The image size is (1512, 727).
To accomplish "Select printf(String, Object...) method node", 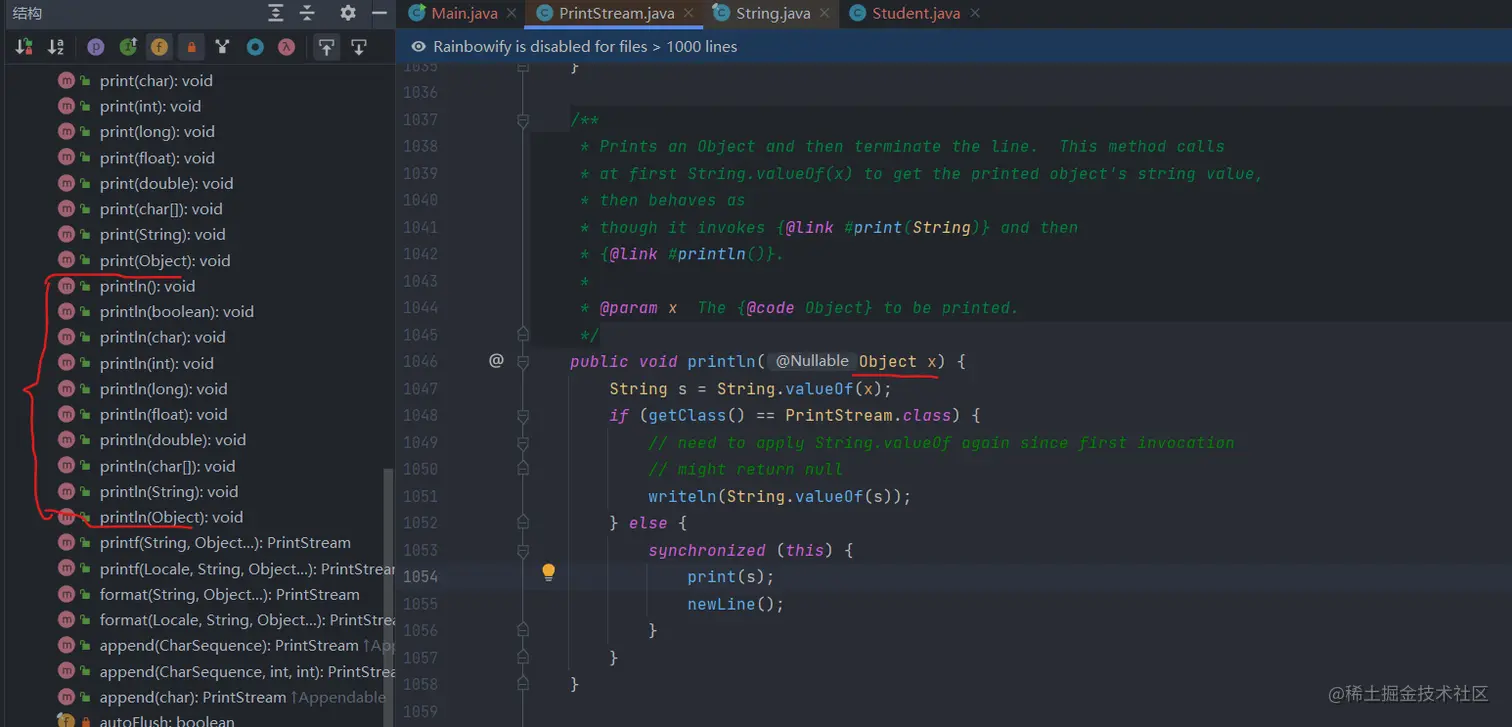I will pos(225,543).
